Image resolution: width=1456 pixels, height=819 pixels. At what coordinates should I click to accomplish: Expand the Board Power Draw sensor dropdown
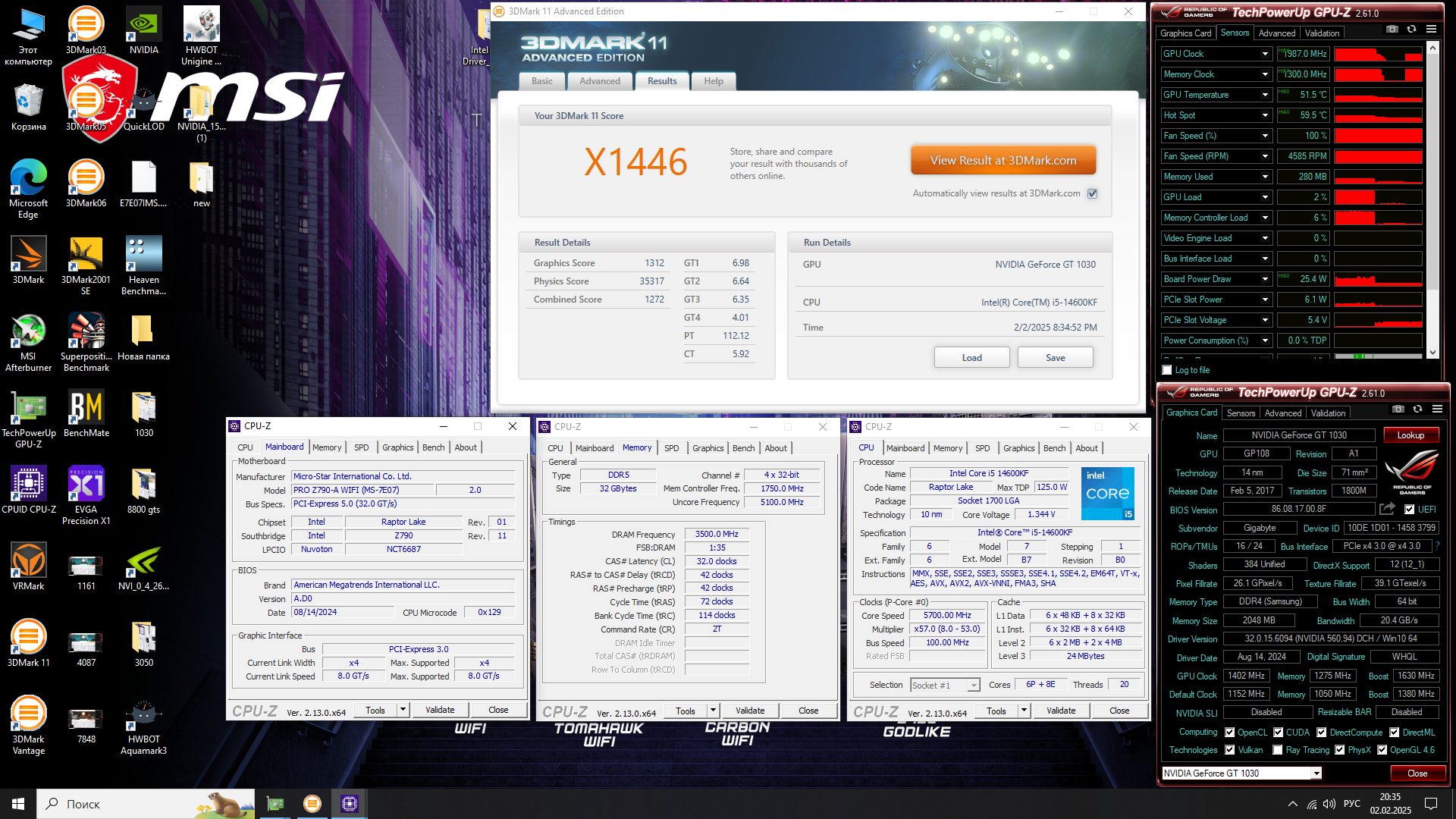pos(1265,279)
